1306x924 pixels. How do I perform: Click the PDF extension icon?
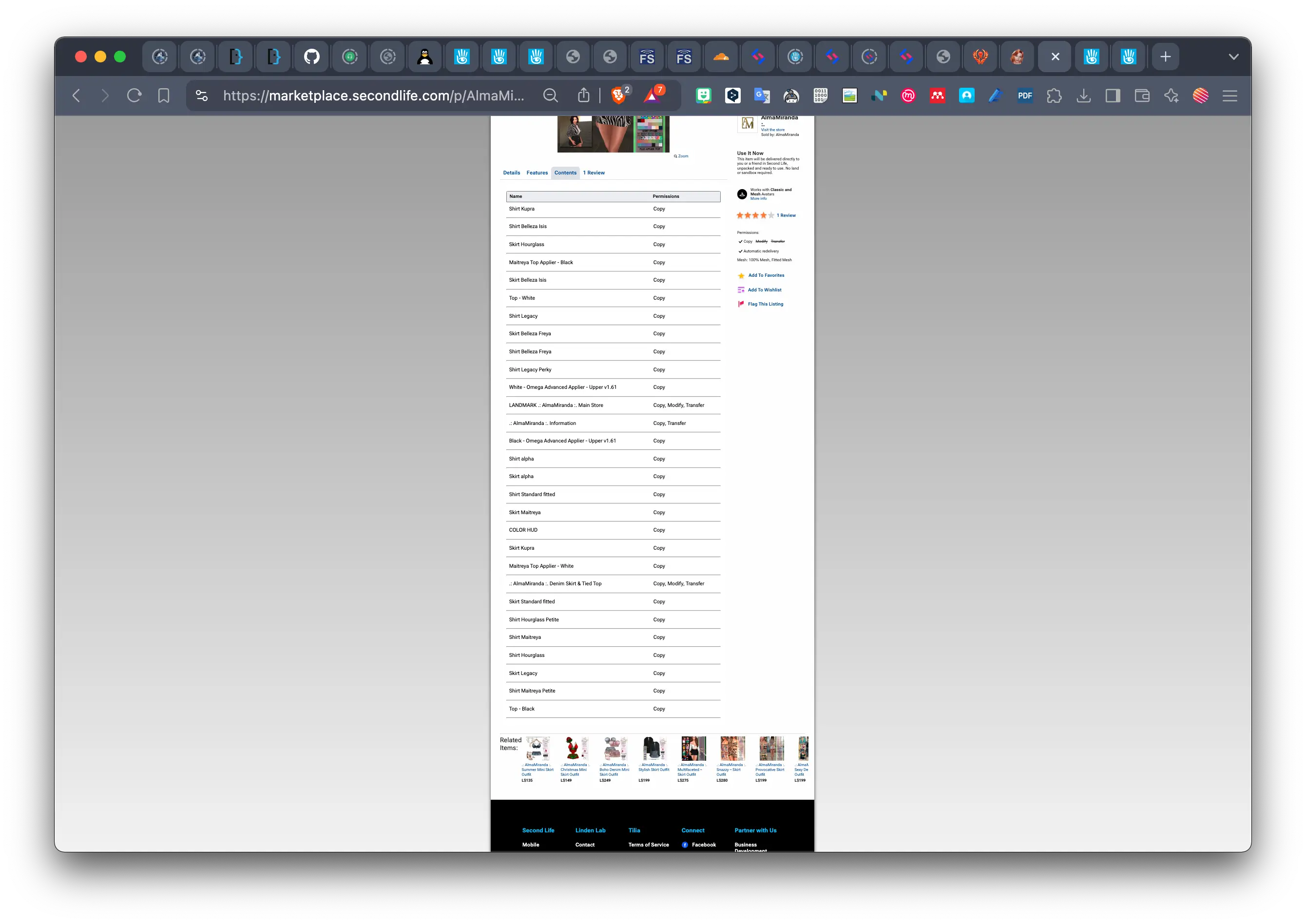click(1025, 96)
